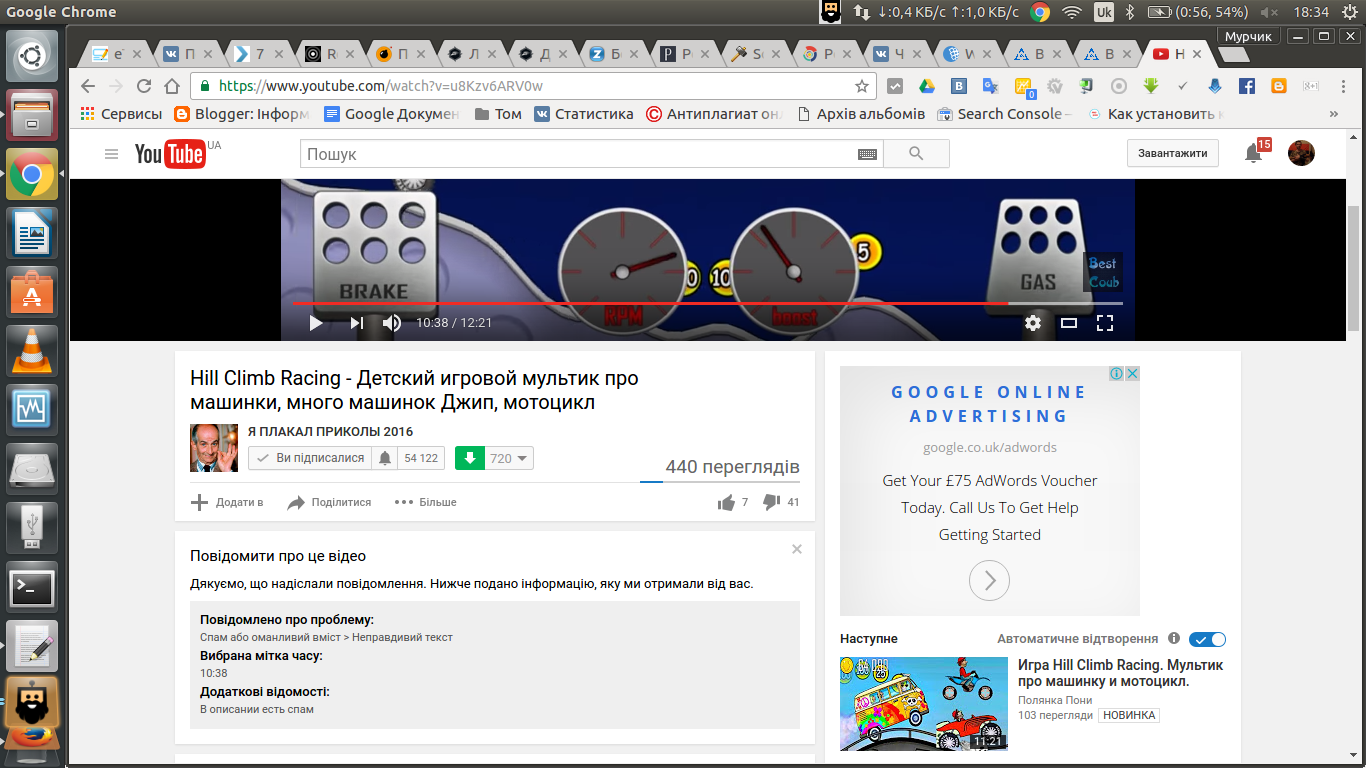Click Додати в add to playlist
The height and width of the screenshot is (768, 1366).
[227, 502]
